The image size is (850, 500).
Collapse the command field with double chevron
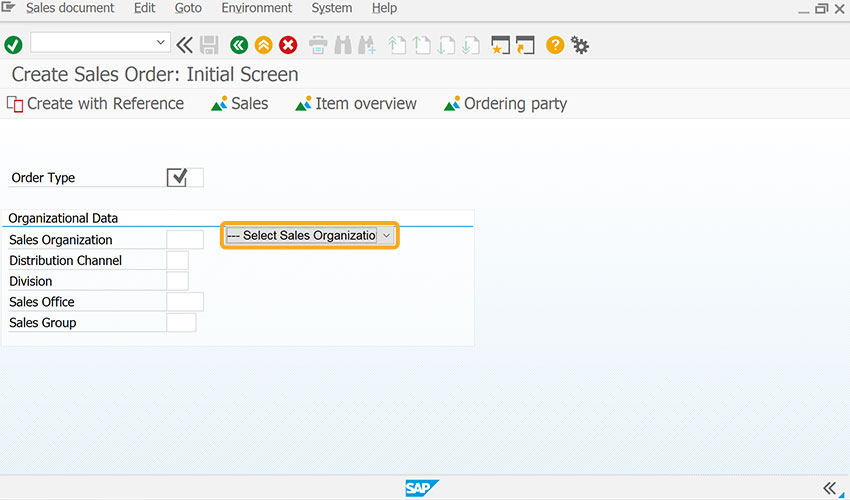tap(184, 45)
